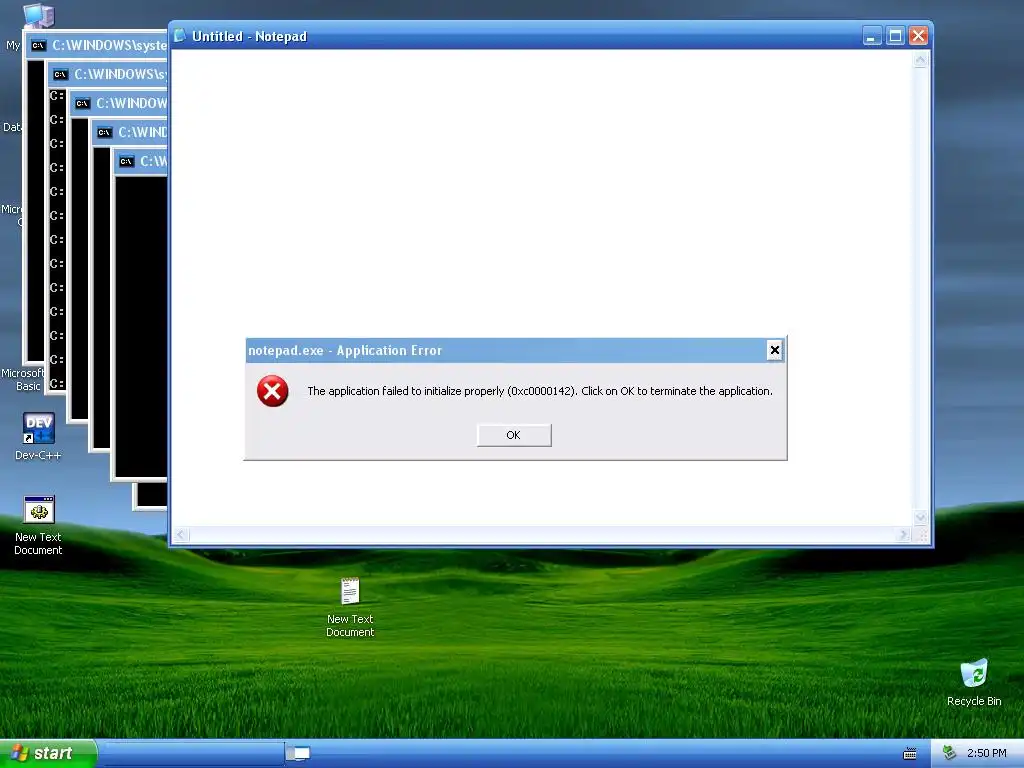Viewport: 1024px width, 768px height.
Task: Click the Recycle Bin label text
Action: 974,701
